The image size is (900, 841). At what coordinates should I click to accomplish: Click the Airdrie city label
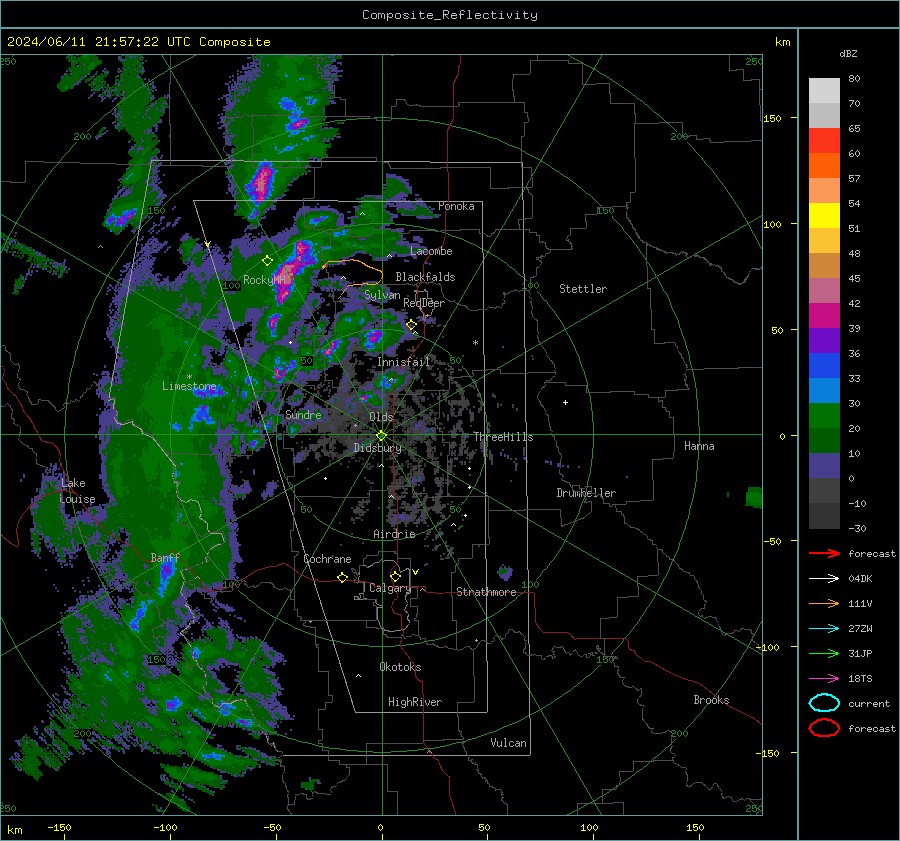click(394, 534)
